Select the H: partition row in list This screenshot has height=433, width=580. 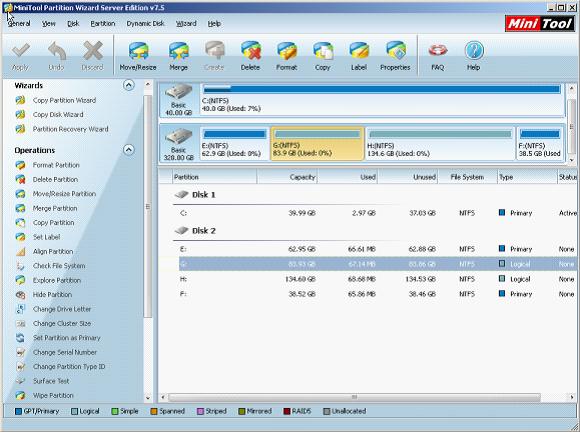(x=377, y=279)
